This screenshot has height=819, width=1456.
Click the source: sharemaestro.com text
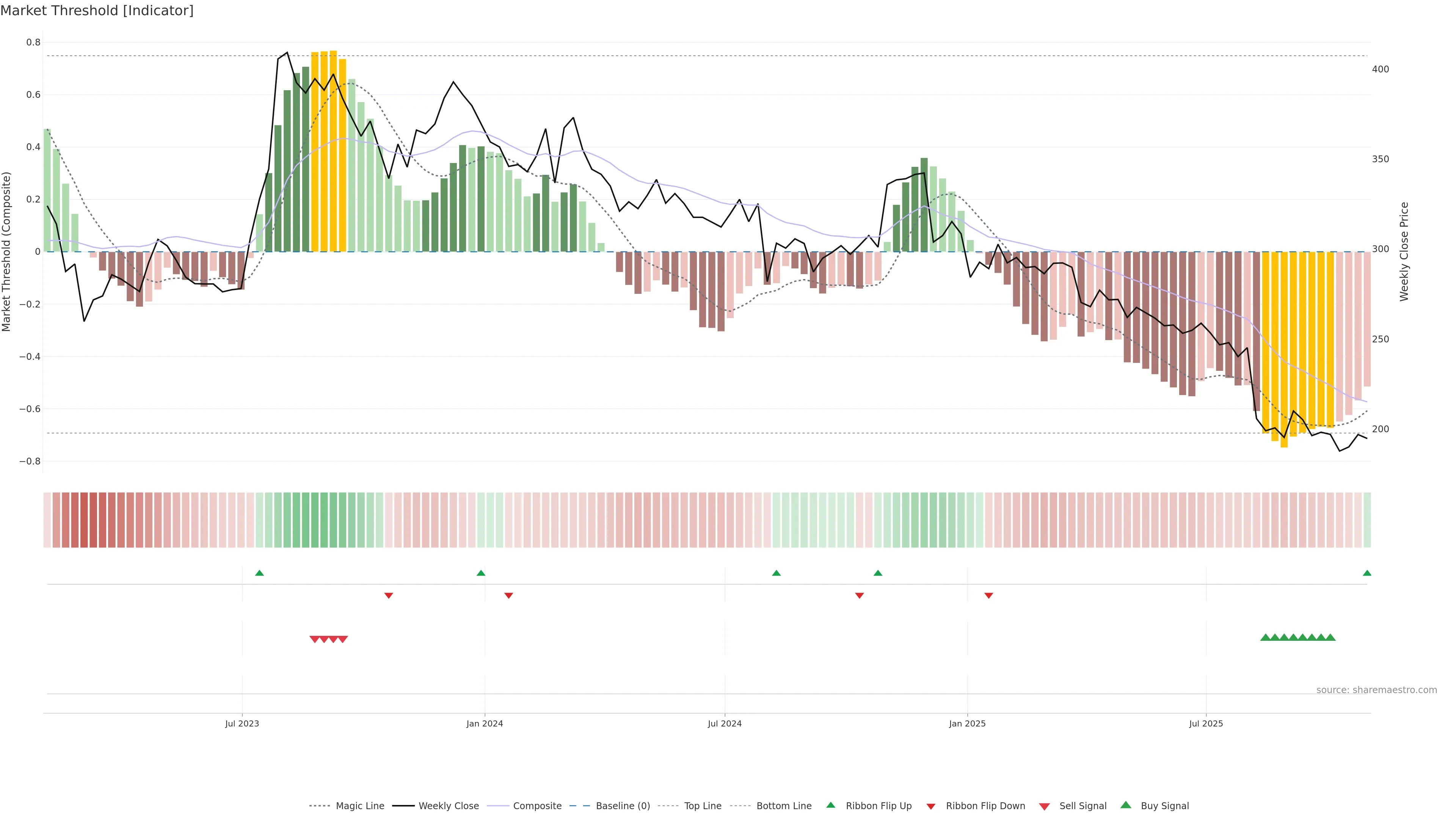1376,690
